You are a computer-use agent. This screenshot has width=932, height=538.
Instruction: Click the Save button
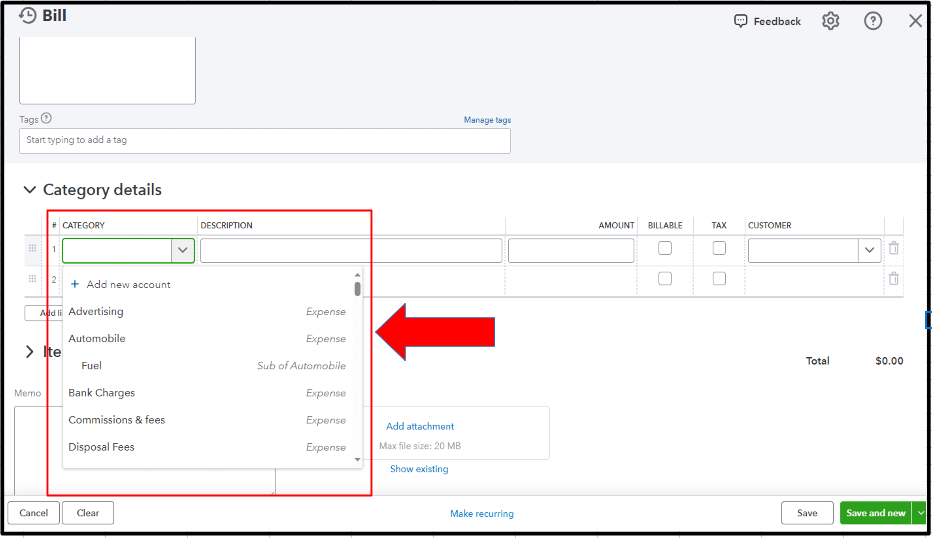(807, 512)
